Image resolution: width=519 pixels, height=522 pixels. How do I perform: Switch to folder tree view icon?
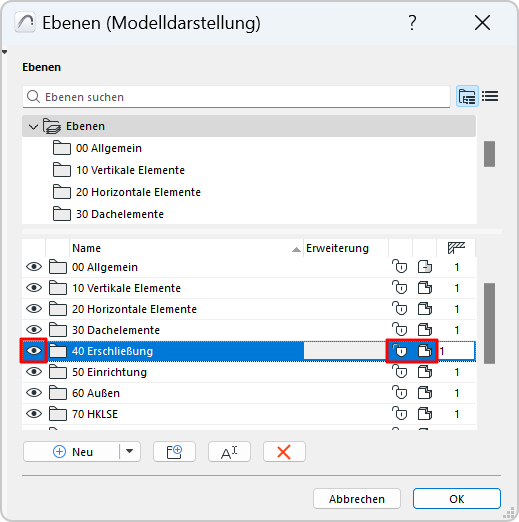point(467,96)
